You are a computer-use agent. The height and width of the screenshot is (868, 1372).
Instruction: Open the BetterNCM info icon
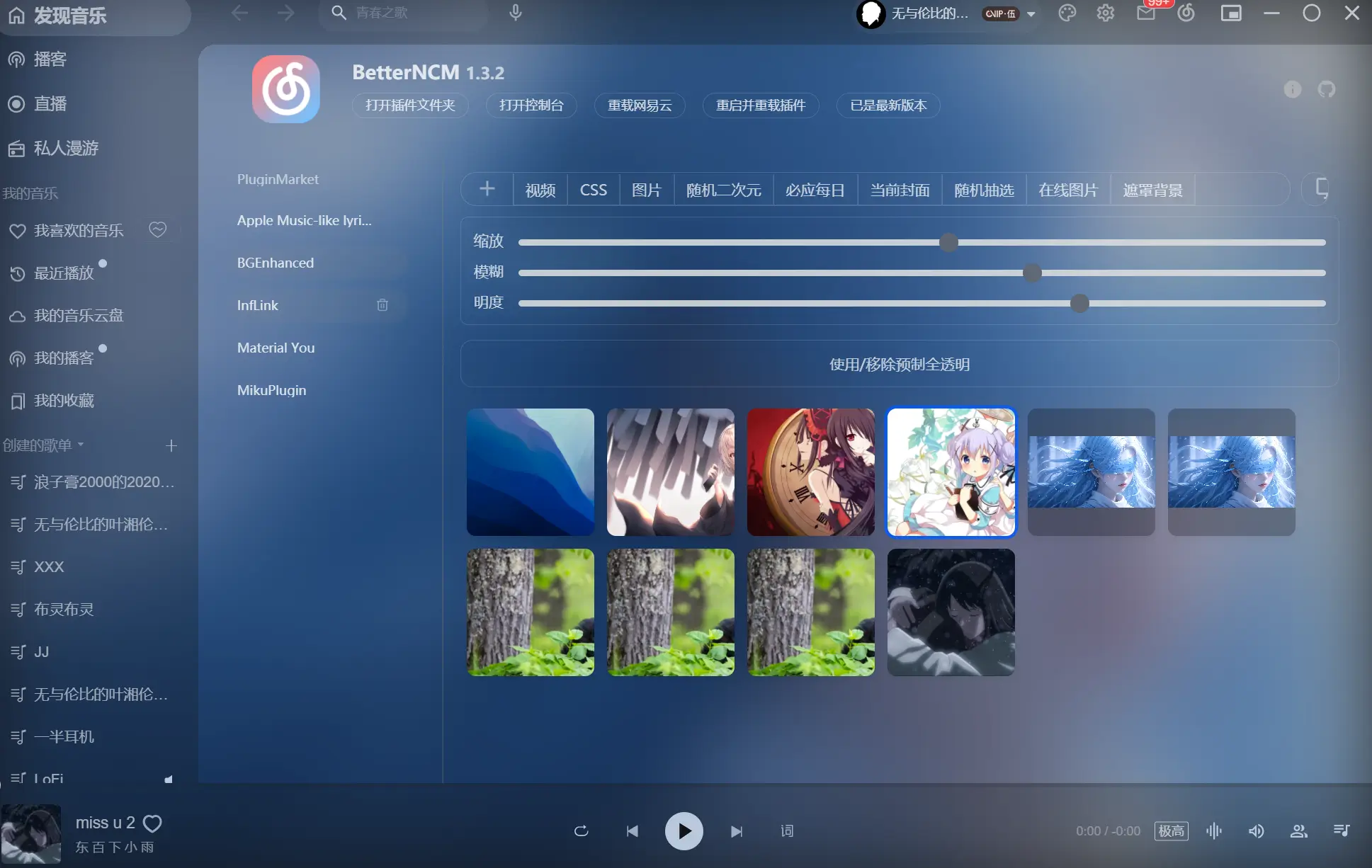(x=1293, y=89)
